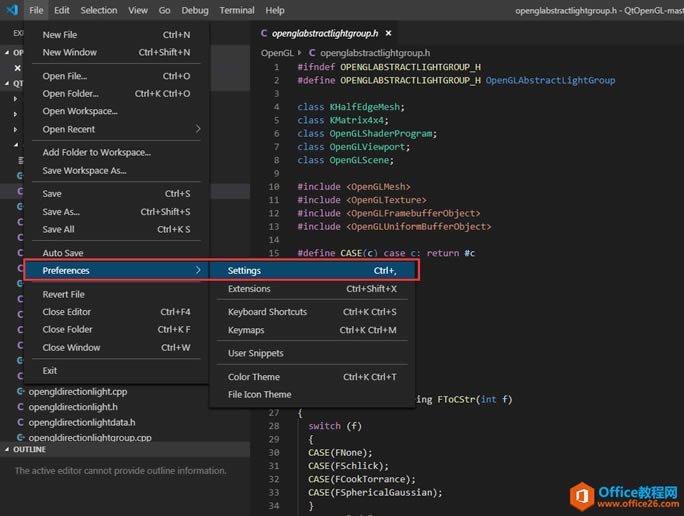Screen dimensions: 684x516
Task: Choose New File from File menu
Action: 116,34
